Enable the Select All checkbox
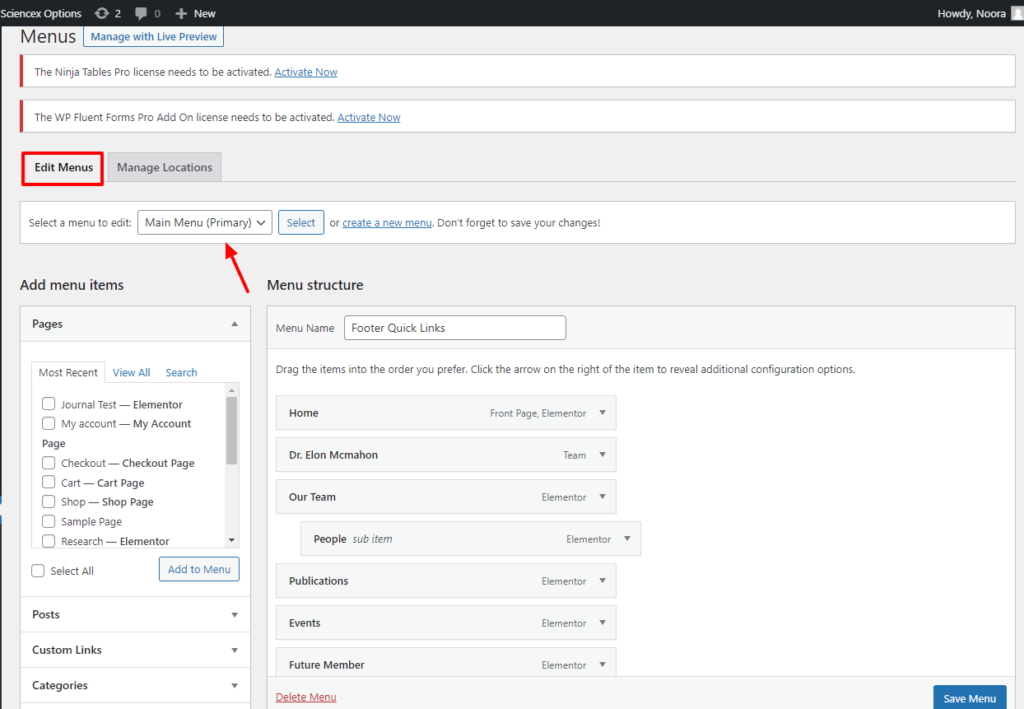Image resolution: width=1024 pixels, height=709 pixels. [38, 571]
